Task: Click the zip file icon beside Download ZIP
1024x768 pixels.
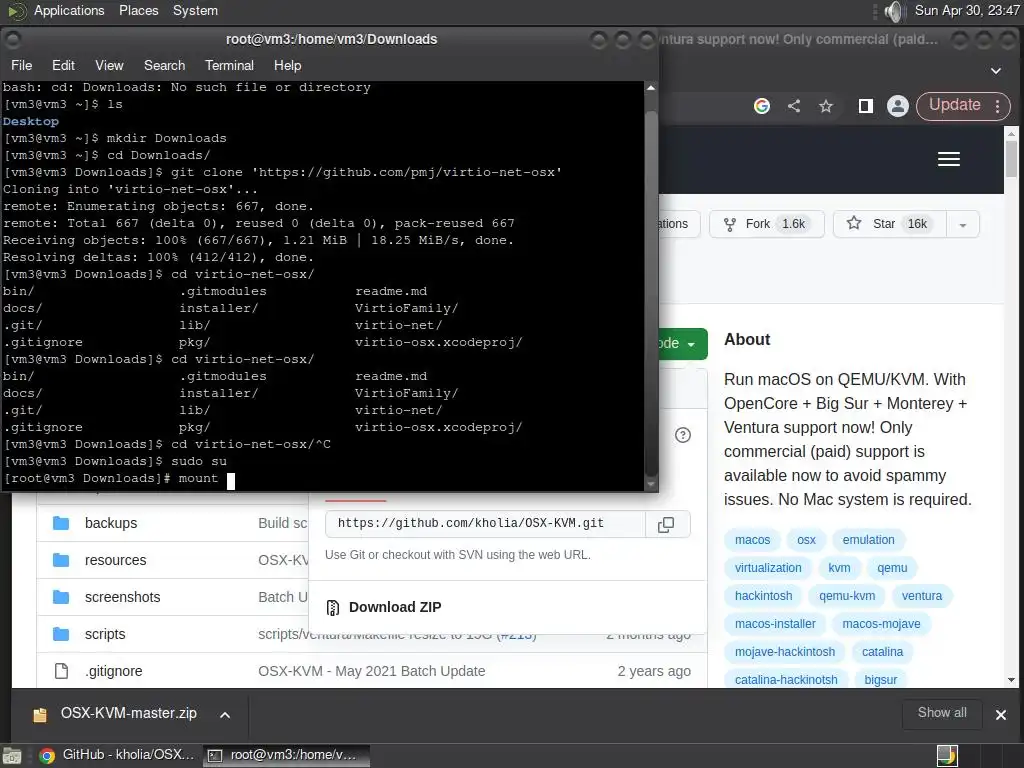Action: 332,607
